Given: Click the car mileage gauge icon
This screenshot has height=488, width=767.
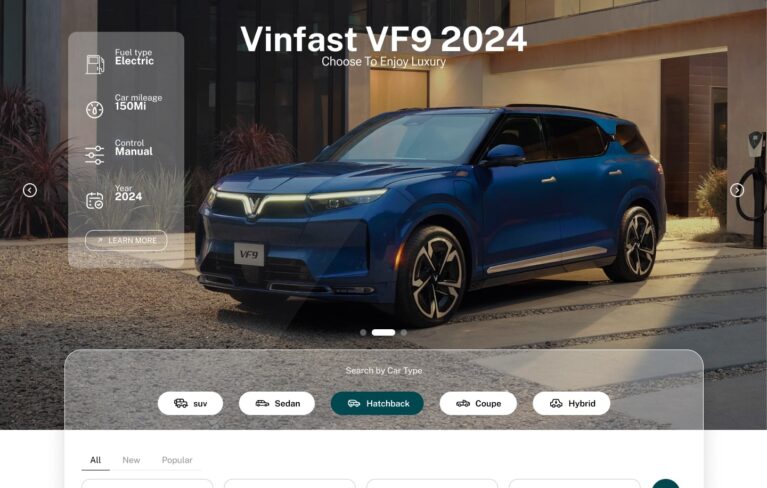Looking at the screenshot, I should coord(94,110).
